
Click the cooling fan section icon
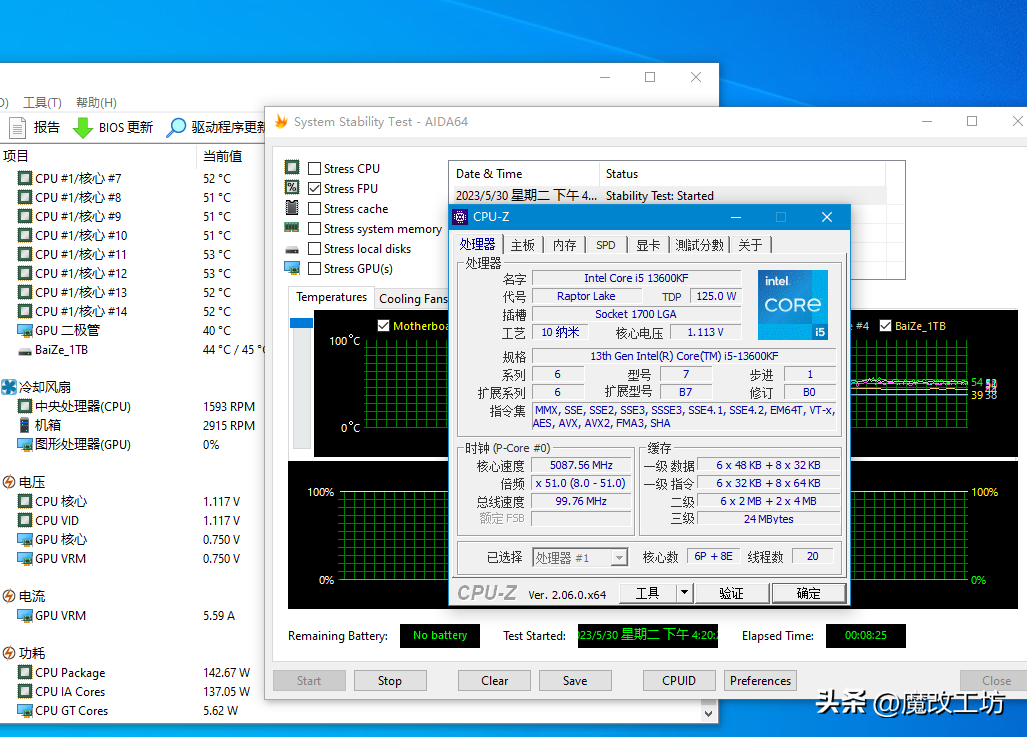(9, 387)
